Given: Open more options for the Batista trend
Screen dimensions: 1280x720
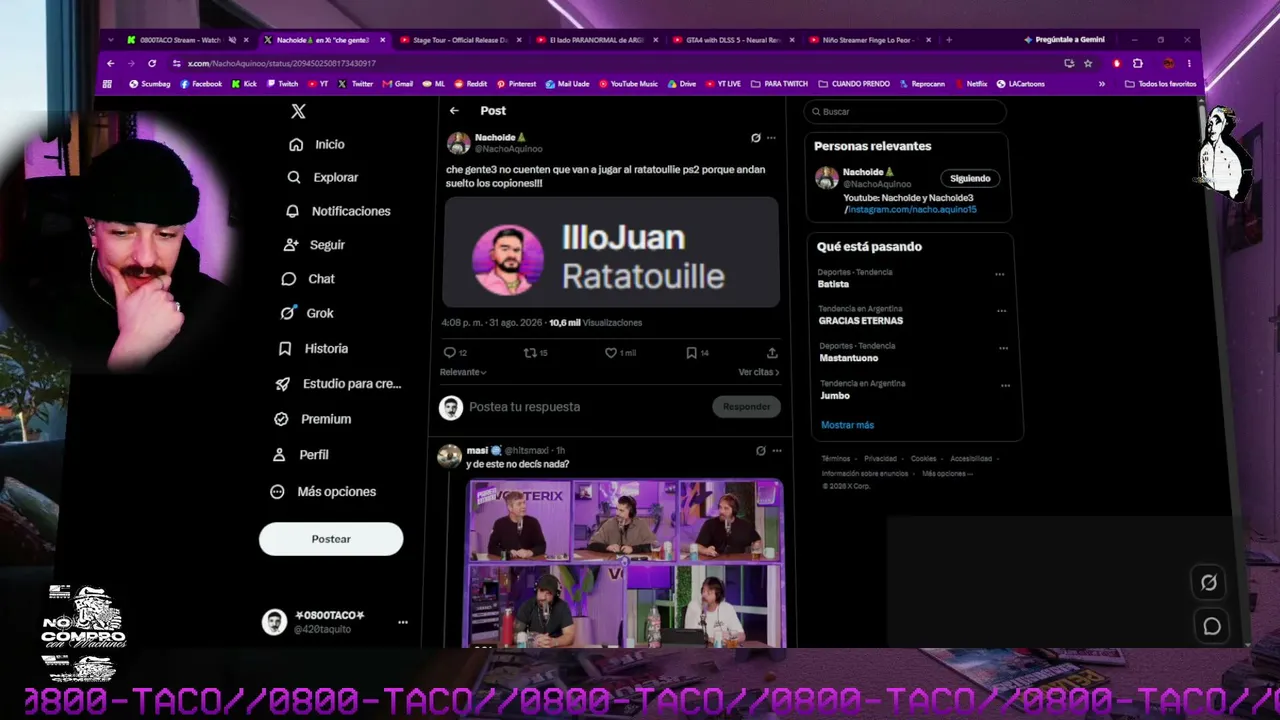Looking at the screenshot, I should pyautogui.click(x=1000, y=274).
